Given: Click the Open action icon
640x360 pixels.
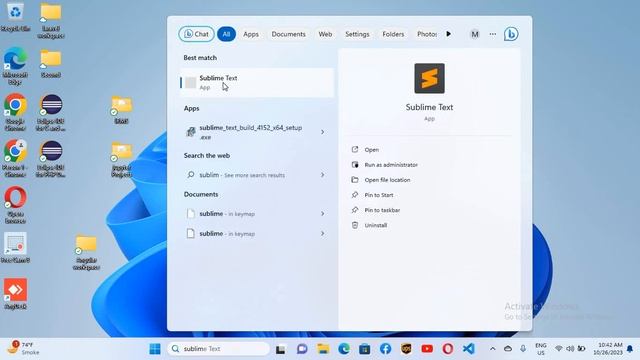Looking at the screenshot, I should (355, 149).
